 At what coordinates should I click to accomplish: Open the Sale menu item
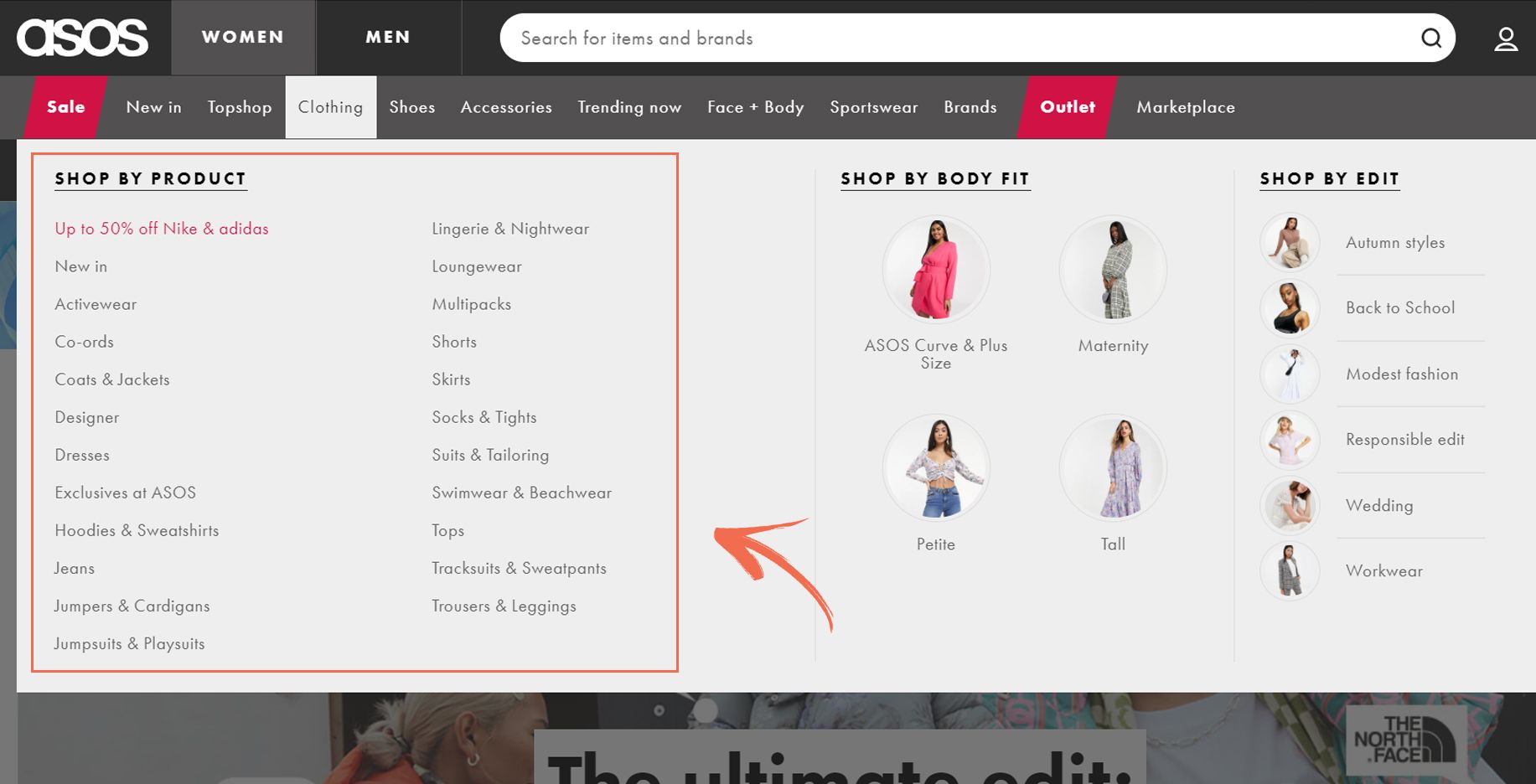pos(66,107)
